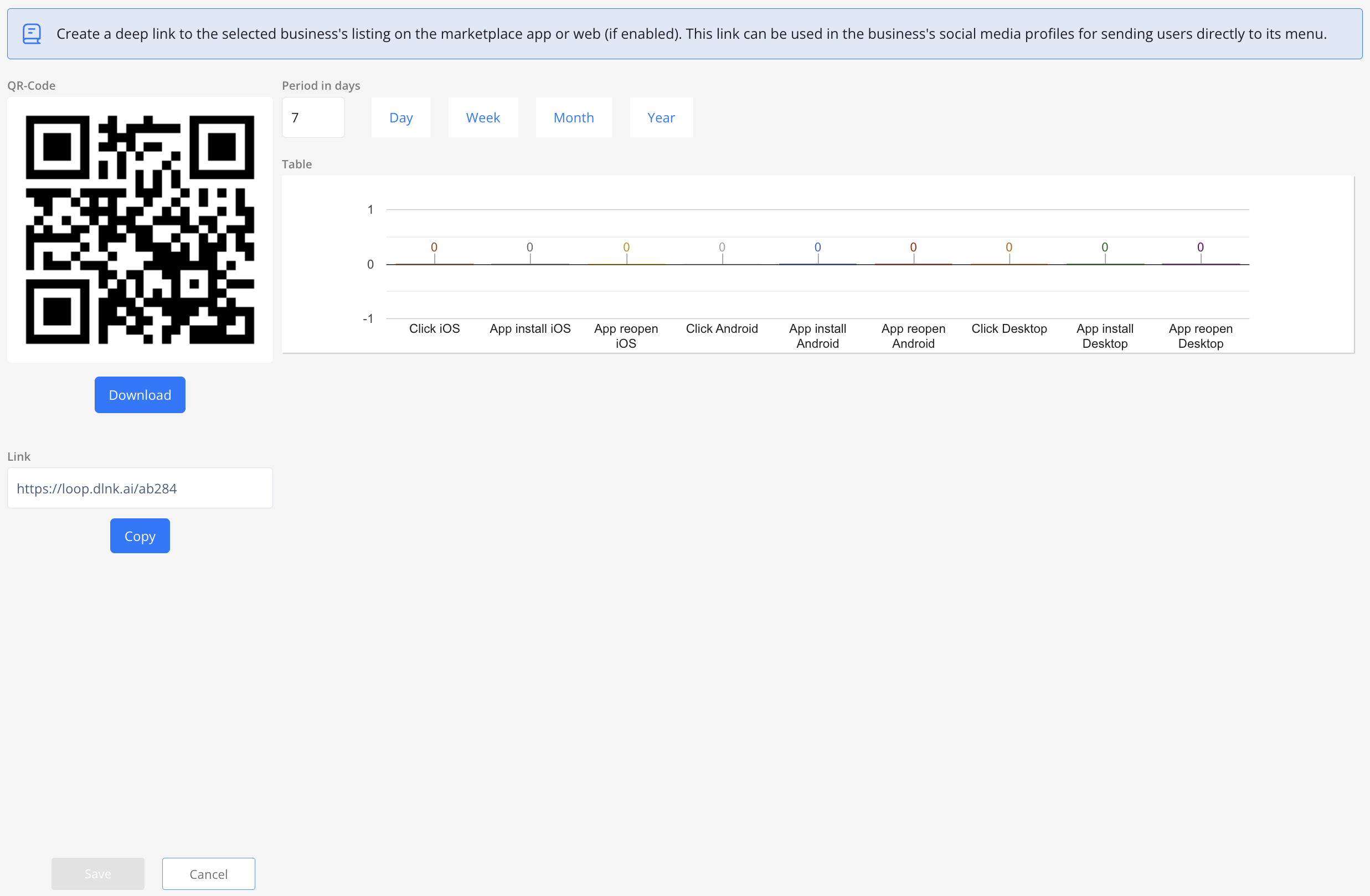Download the QR code
The image size is (1370, 896).
pyautogui.click(x=140, y=395)
